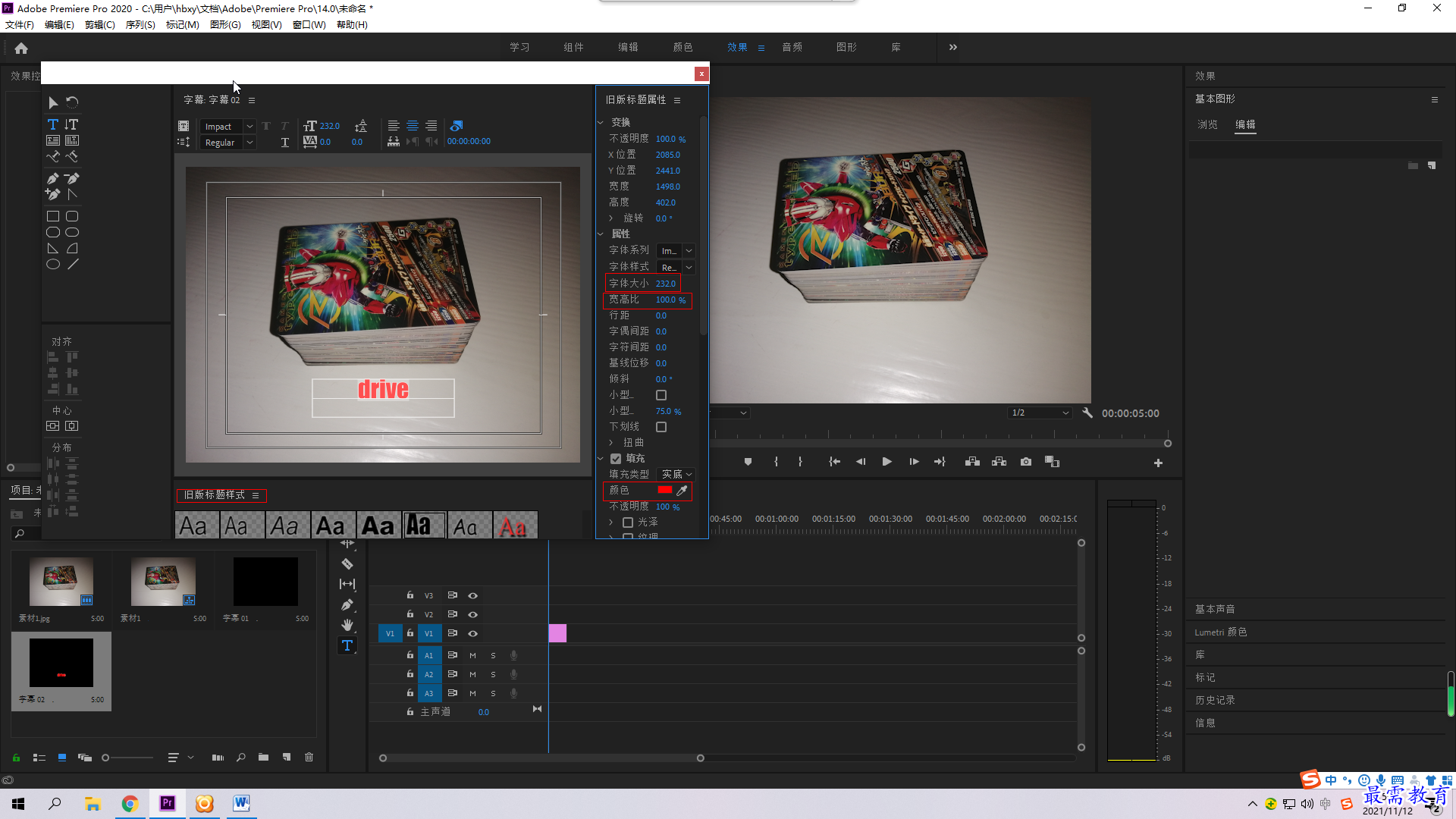This screenshot has width=1456, height=819.
Task: Open Premiere Pro from the Windows taskbar
Action: tap(168, 803)
